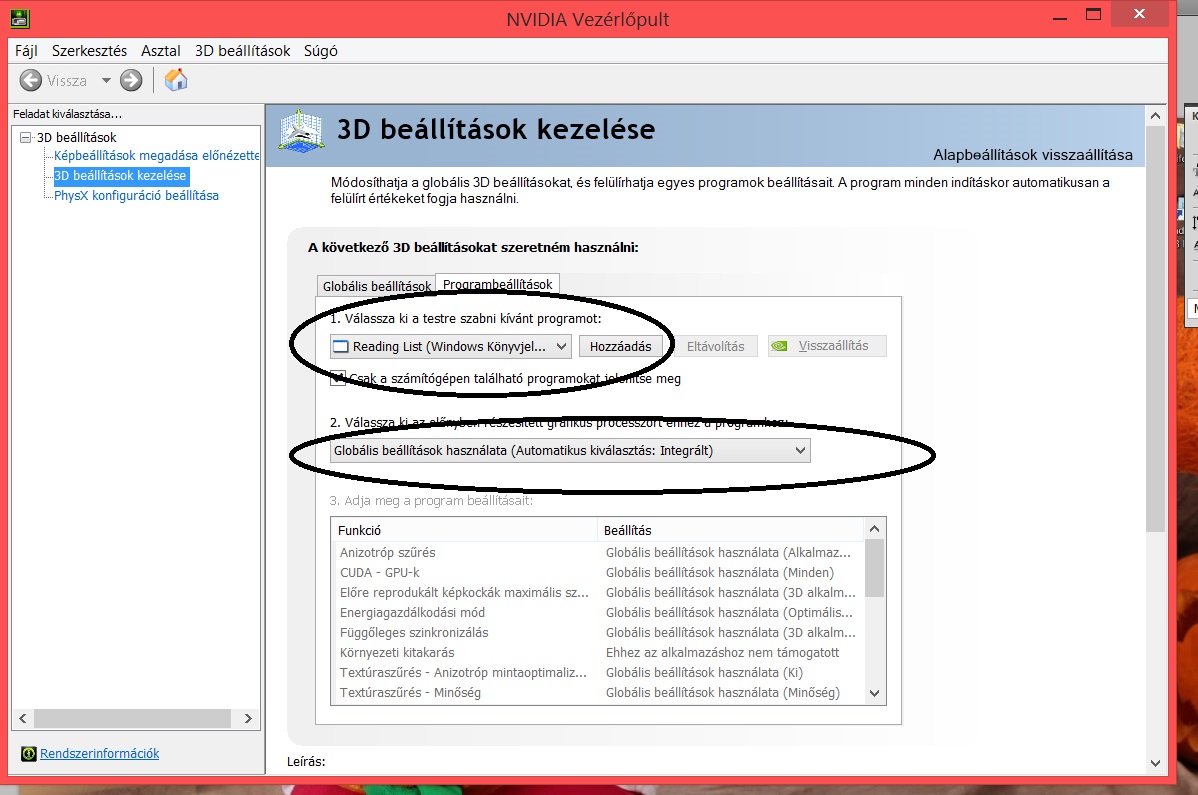Image resolution: width=1198 pixels, height=795 pixels.
Task: Click left tree panel scroll right arrow
Action: click(x=248, y=719)
